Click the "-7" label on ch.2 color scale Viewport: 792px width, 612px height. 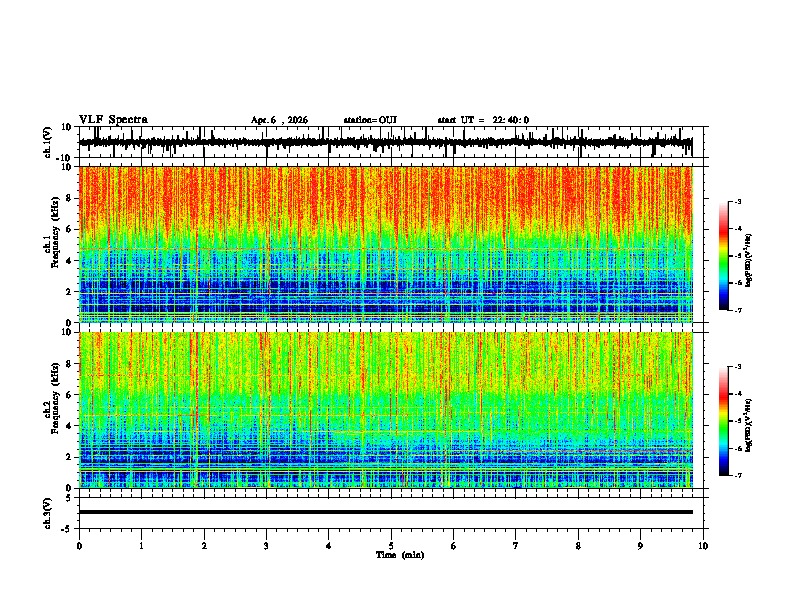tap(737, 475)
